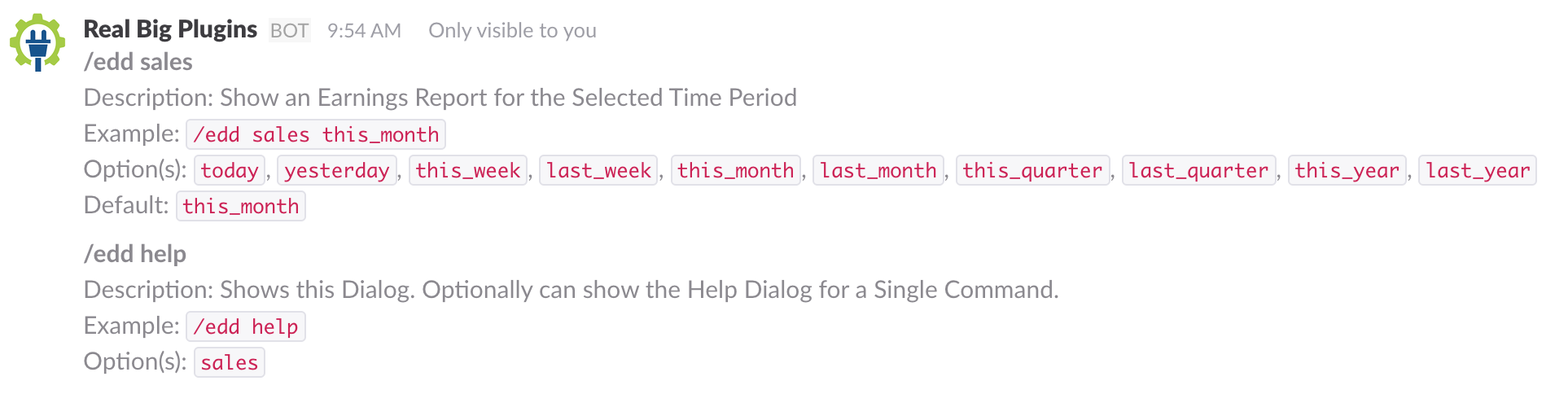Click the 9:54 AM message timestamp
The width and height of the screenshot is (1568, 394).
coord(364,31)
